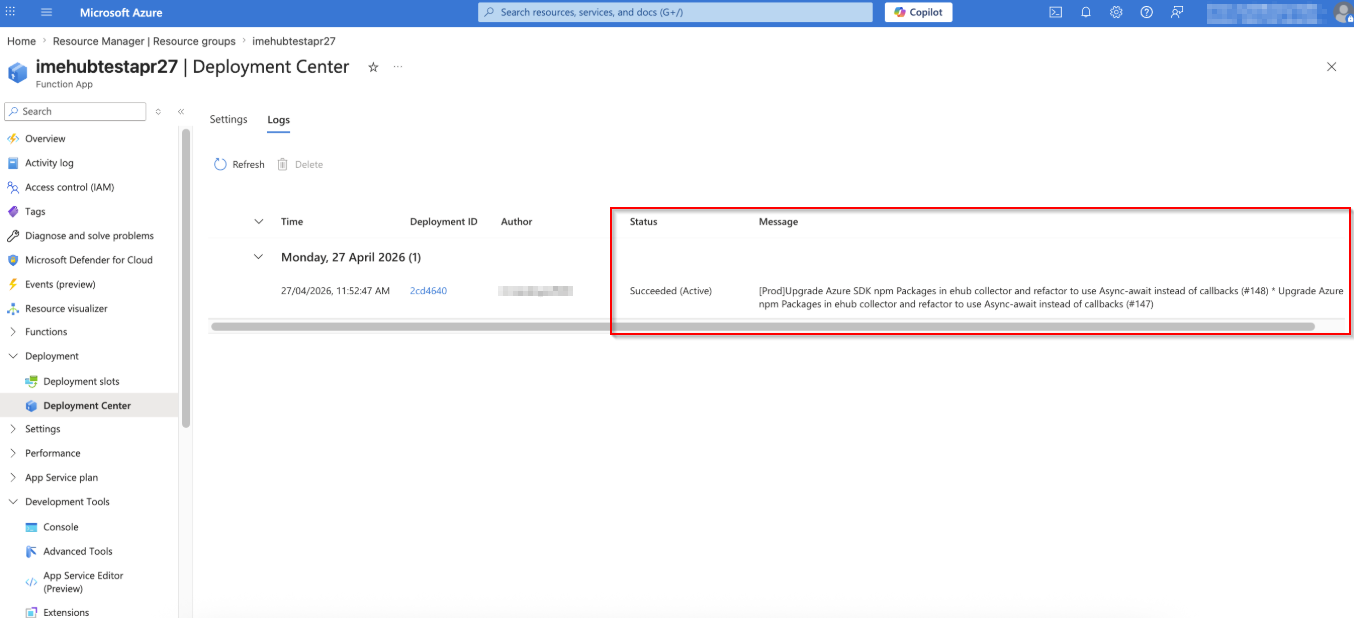Click the Microsoft Azure title
1354x618 pixels.
coord(121,13)
